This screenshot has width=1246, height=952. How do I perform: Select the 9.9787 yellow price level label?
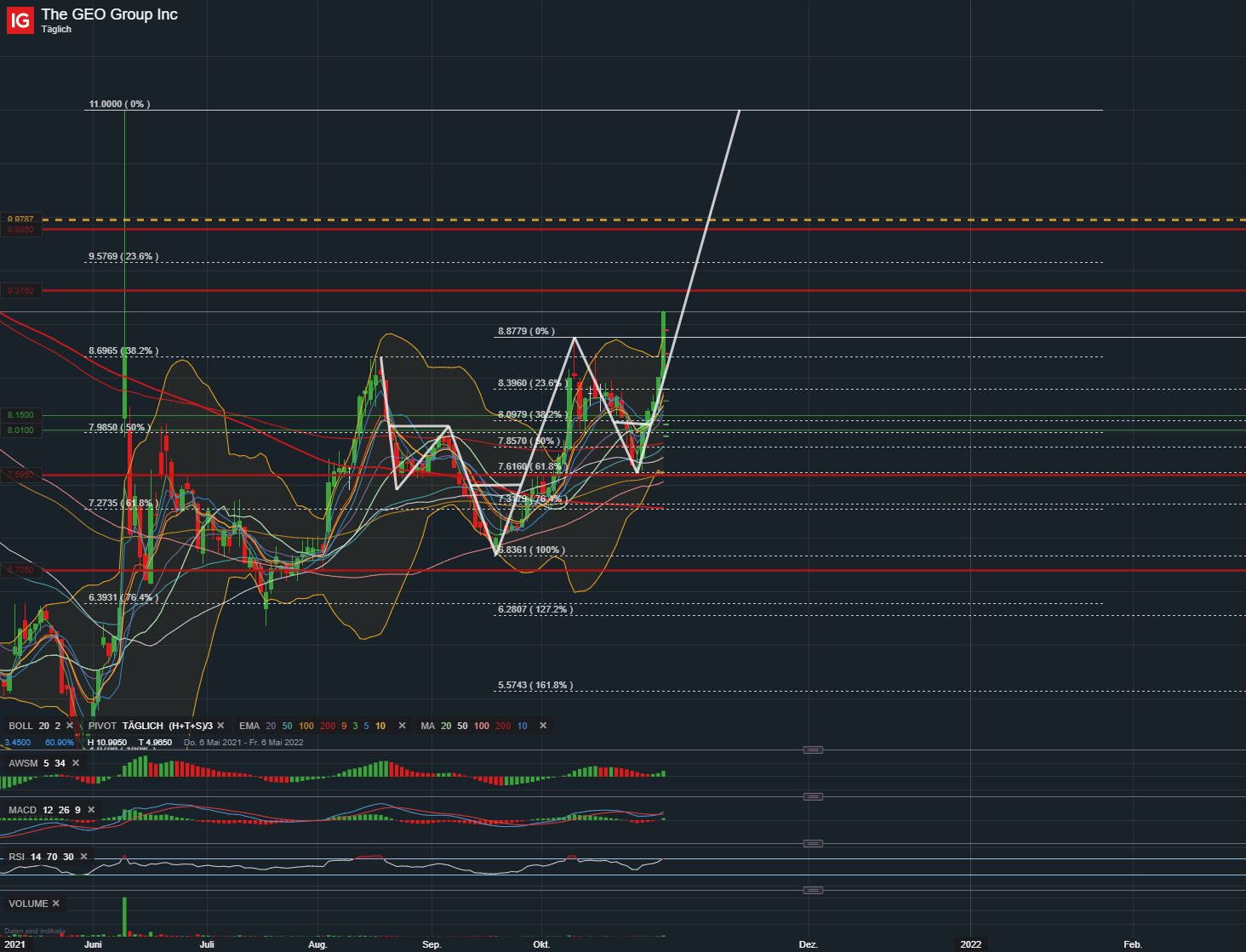(x=20, y=219)
